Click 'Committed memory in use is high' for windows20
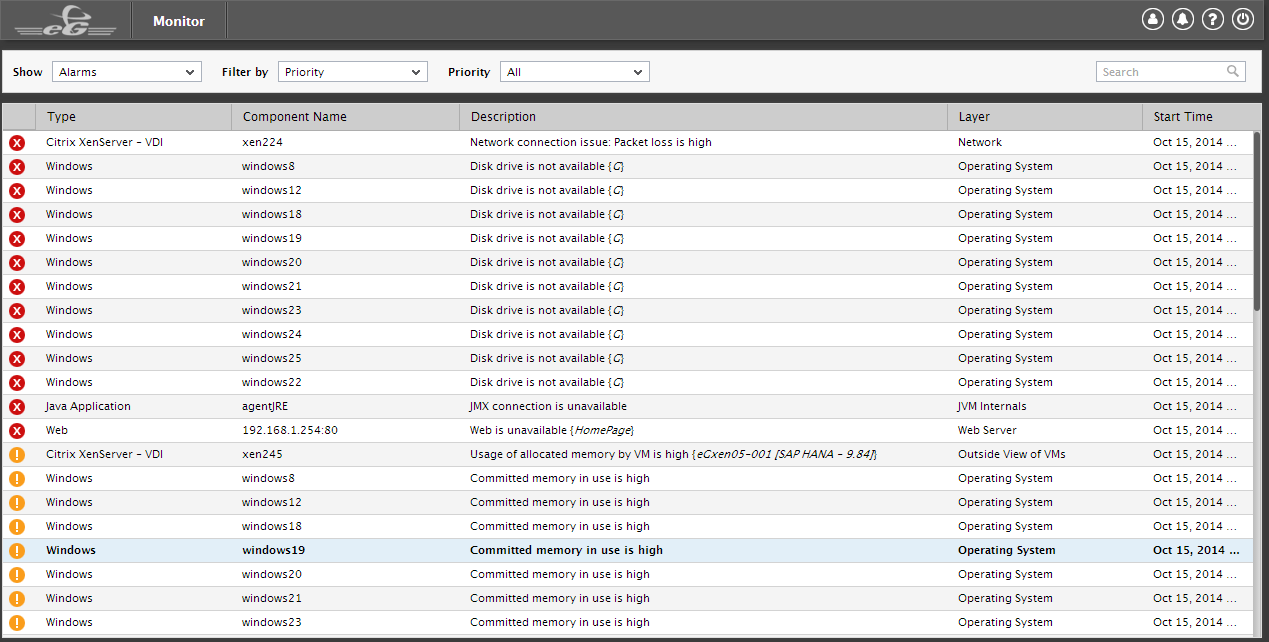 click(560, 574)
